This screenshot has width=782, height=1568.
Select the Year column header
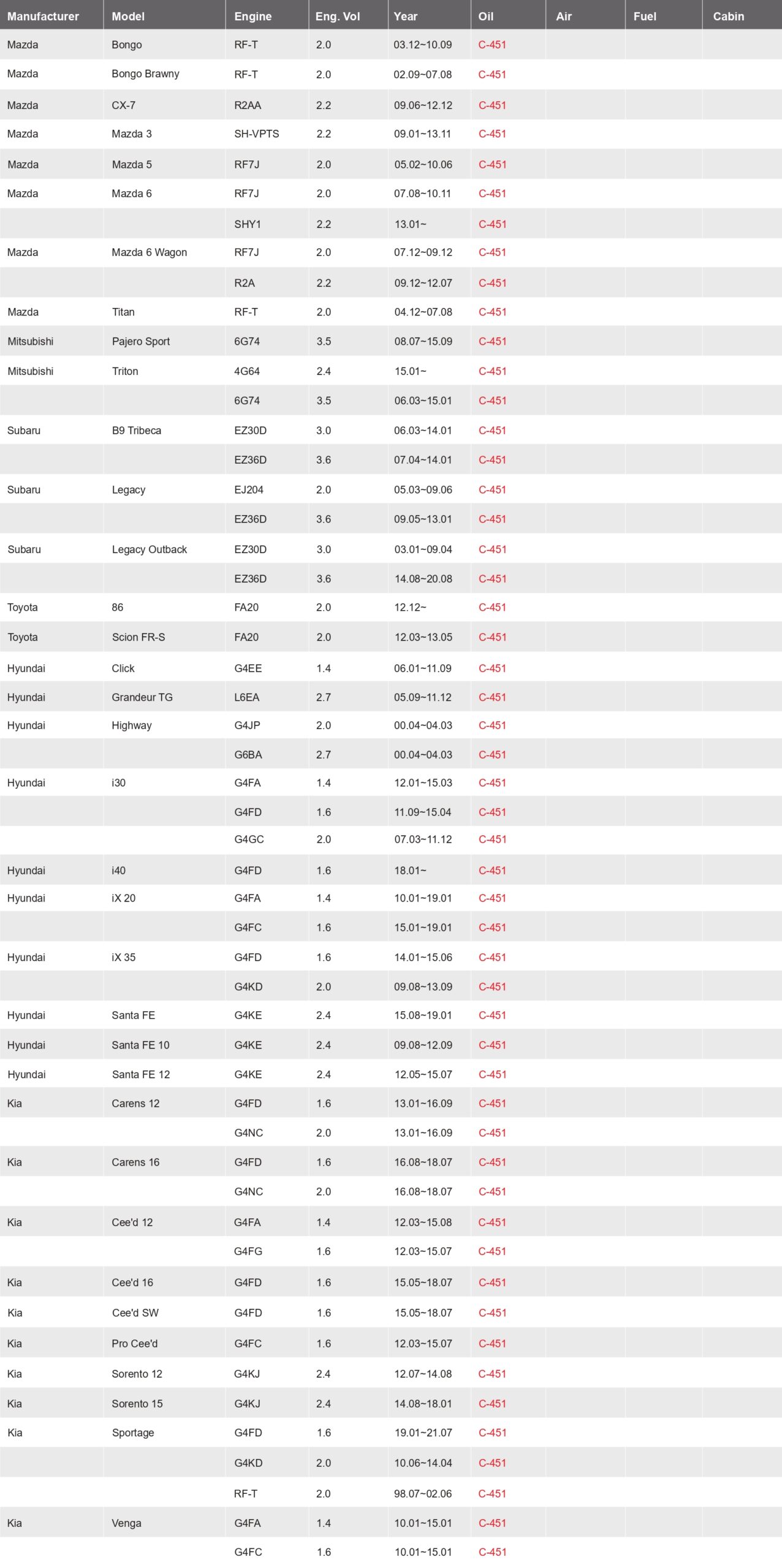405,17
